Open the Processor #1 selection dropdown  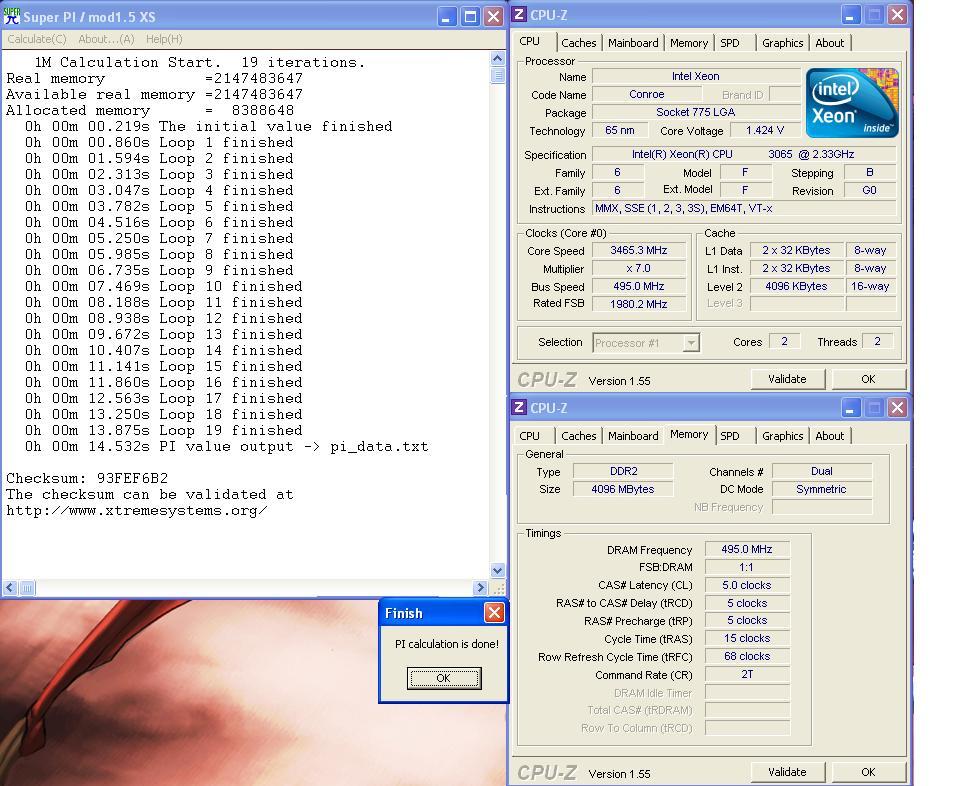point(646,343)
